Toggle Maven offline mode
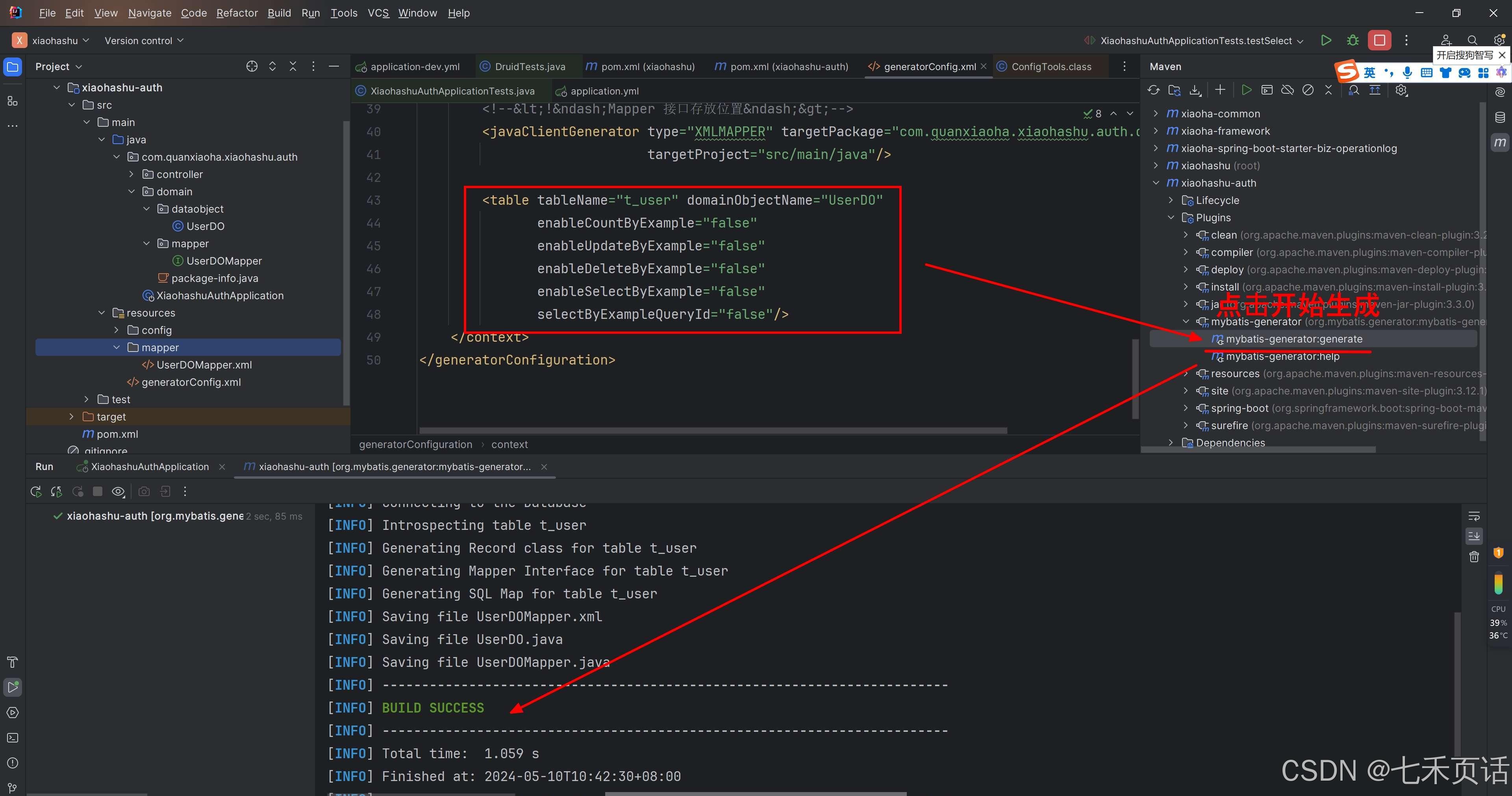Screen dimensions: 1512x796 coord(1287,90)
